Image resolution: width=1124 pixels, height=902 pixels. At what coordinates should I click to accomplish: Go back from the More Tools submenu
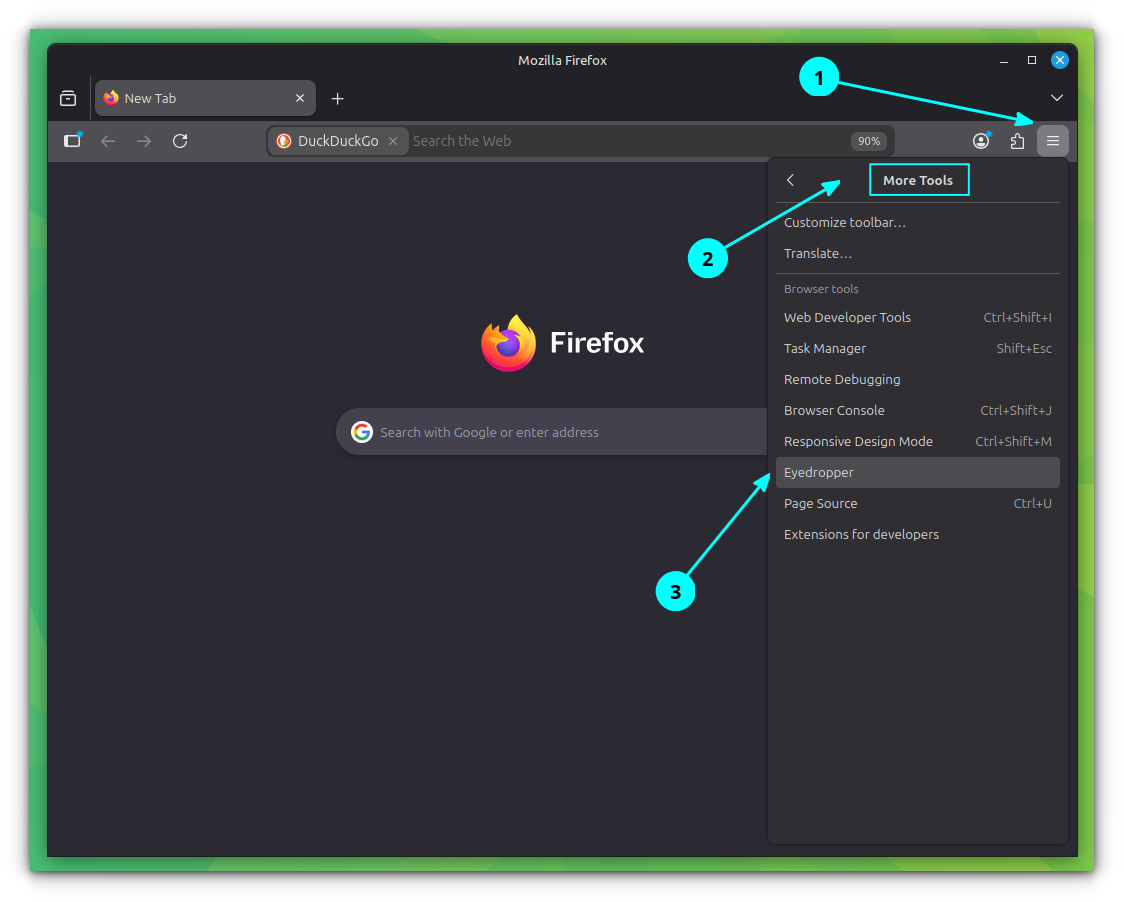point(791,180)
